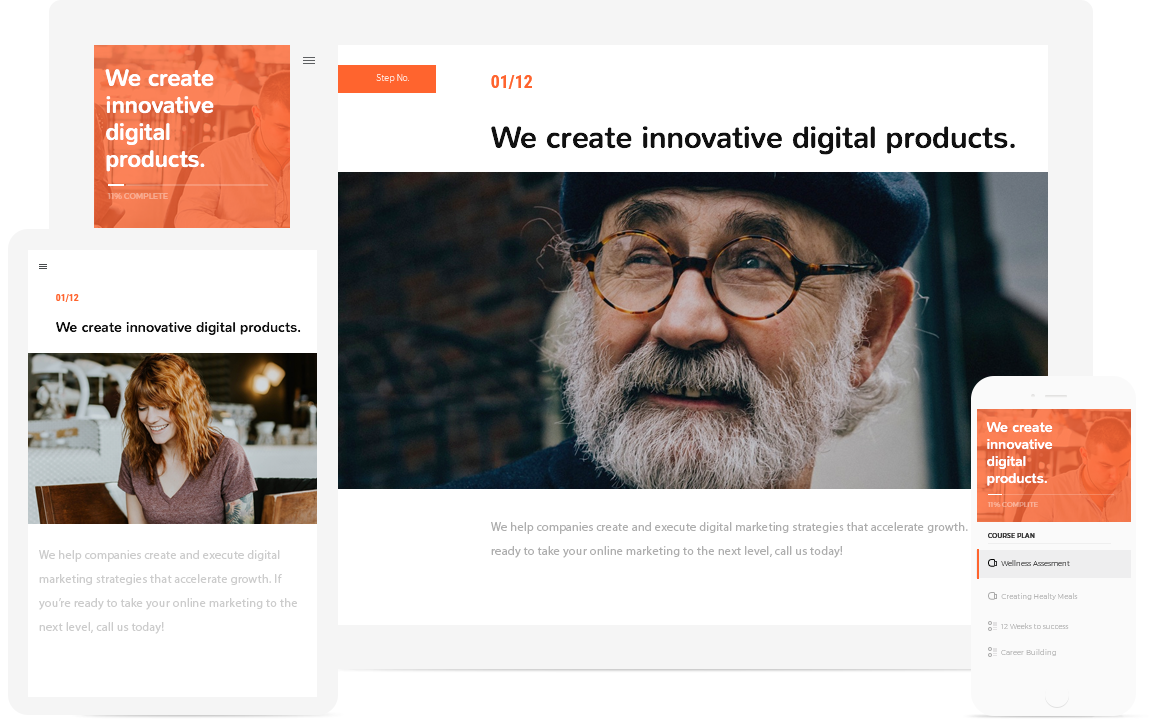Click the desktop course progress bar

[188, 185]
